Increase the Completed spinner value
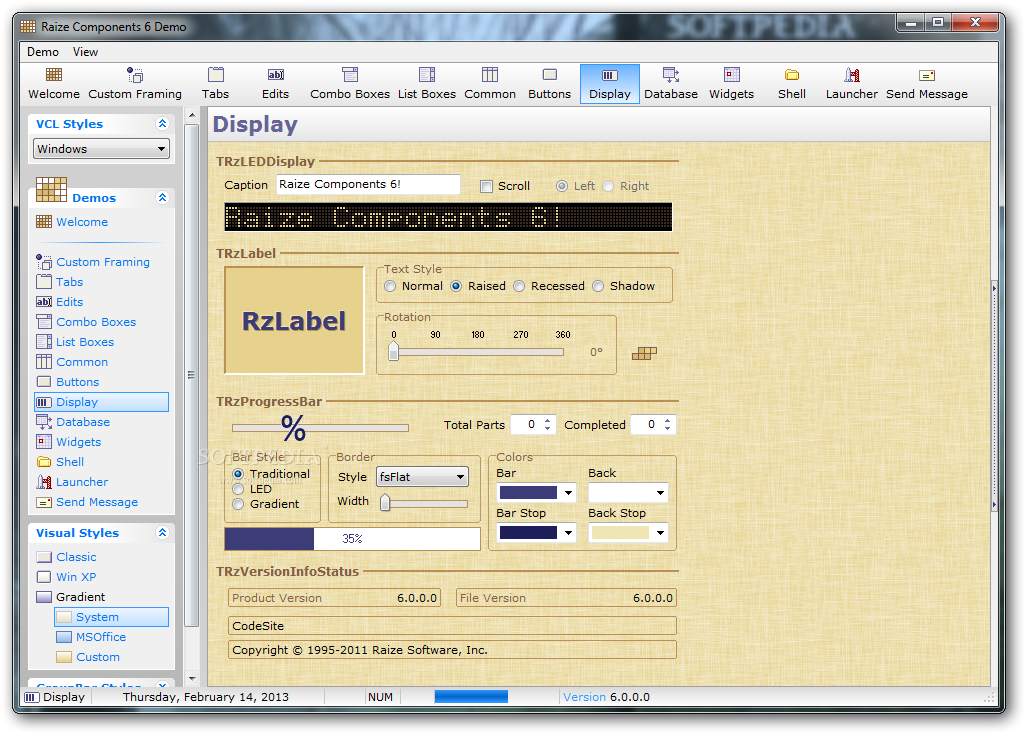Screen dimensions: 1026x734 [667, 420]
